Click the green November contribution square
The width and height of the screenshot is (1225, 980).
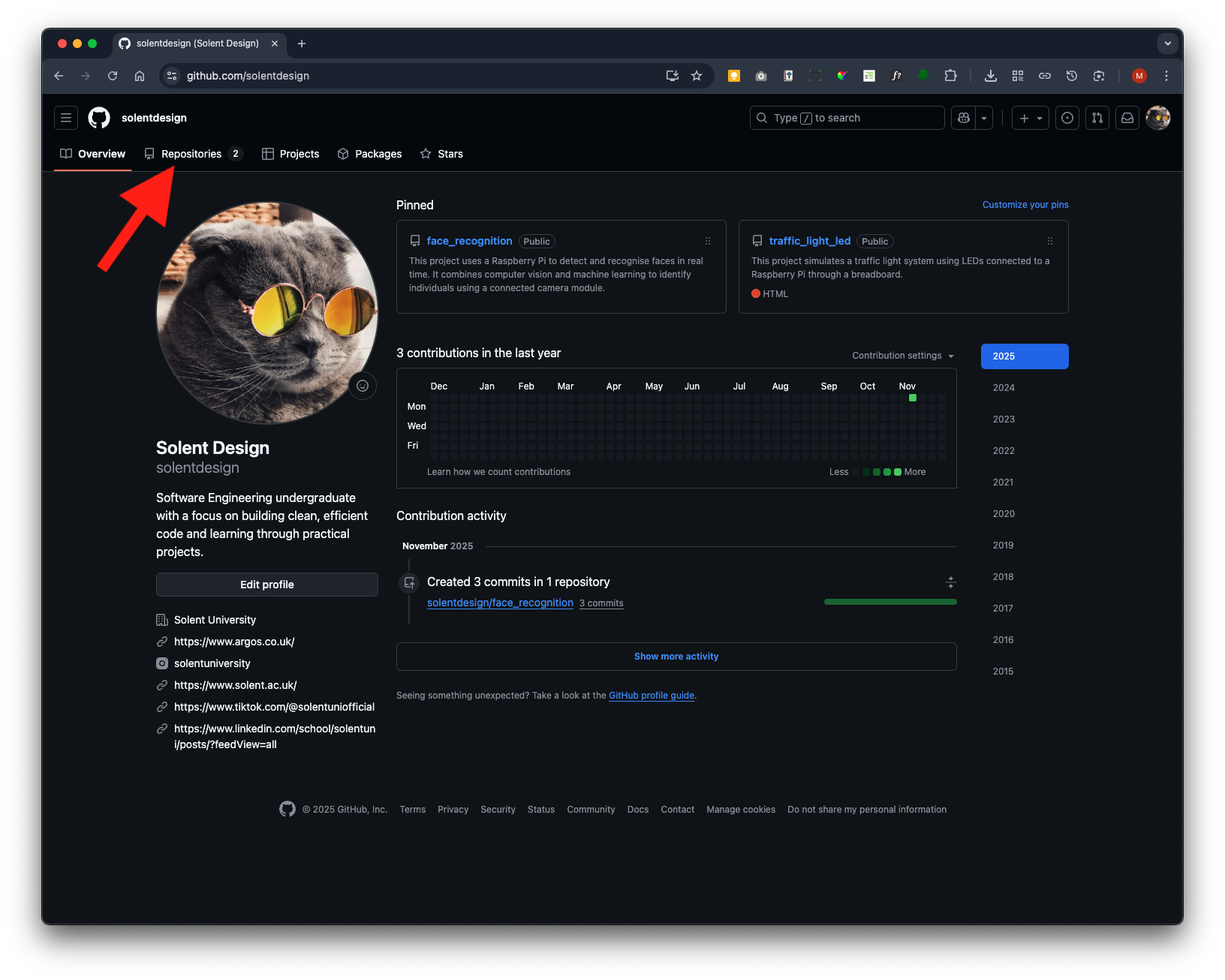coord(913,398)
